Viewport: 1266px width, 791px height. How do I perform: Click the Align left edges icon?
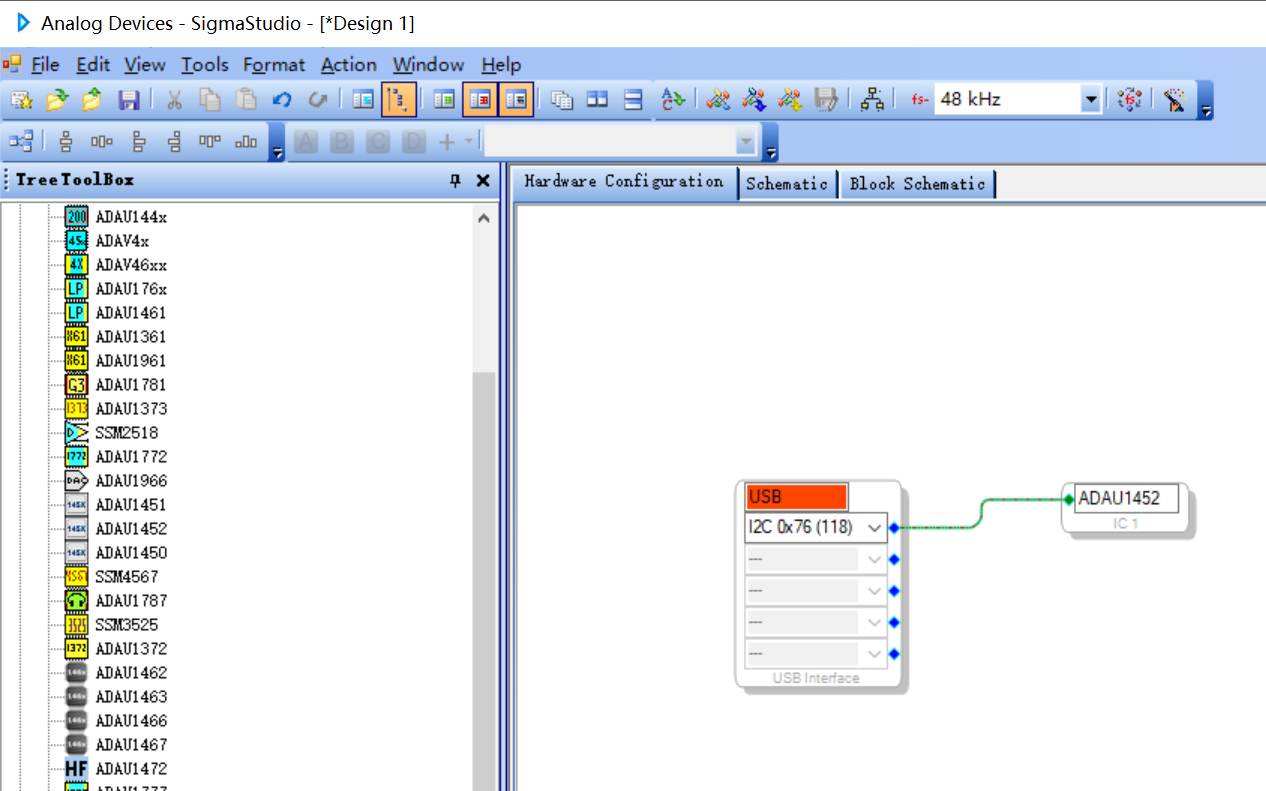pos(138,142)
